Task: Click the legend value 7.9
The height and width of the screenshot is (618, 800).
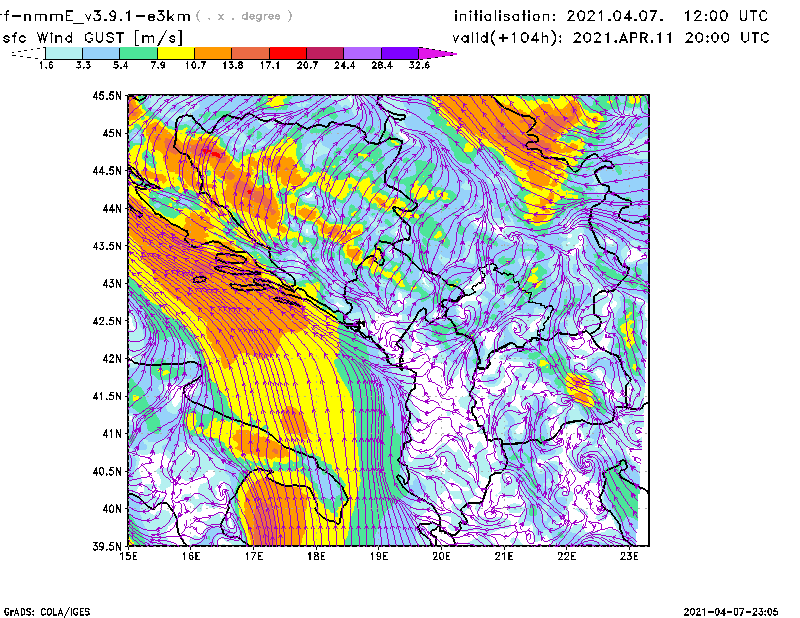Action: (x=158, y=65)
